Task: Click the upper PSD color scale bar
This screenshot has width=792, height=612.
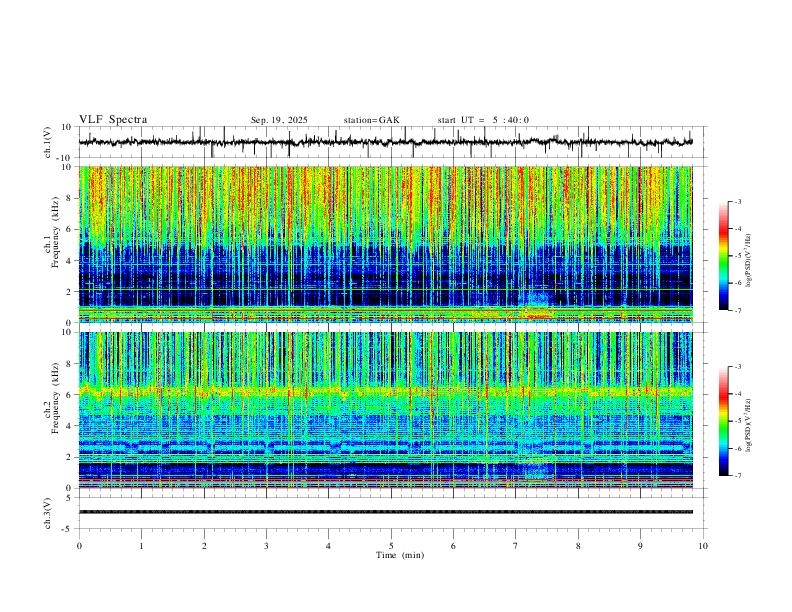Action: pos(723,256)
